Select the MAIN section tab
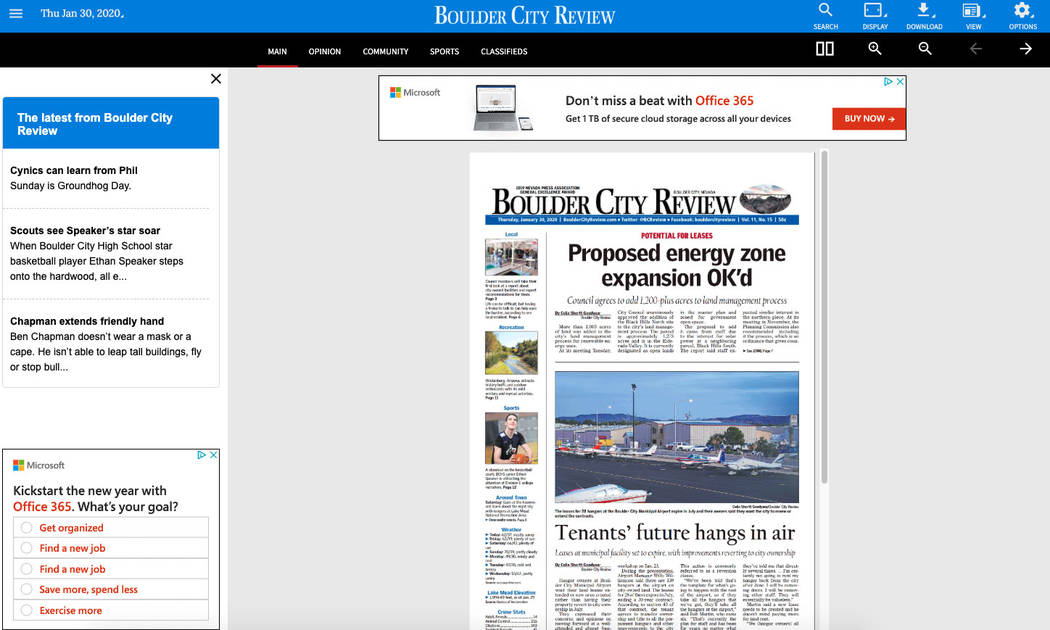The image size is (1050, 630). 277,52
